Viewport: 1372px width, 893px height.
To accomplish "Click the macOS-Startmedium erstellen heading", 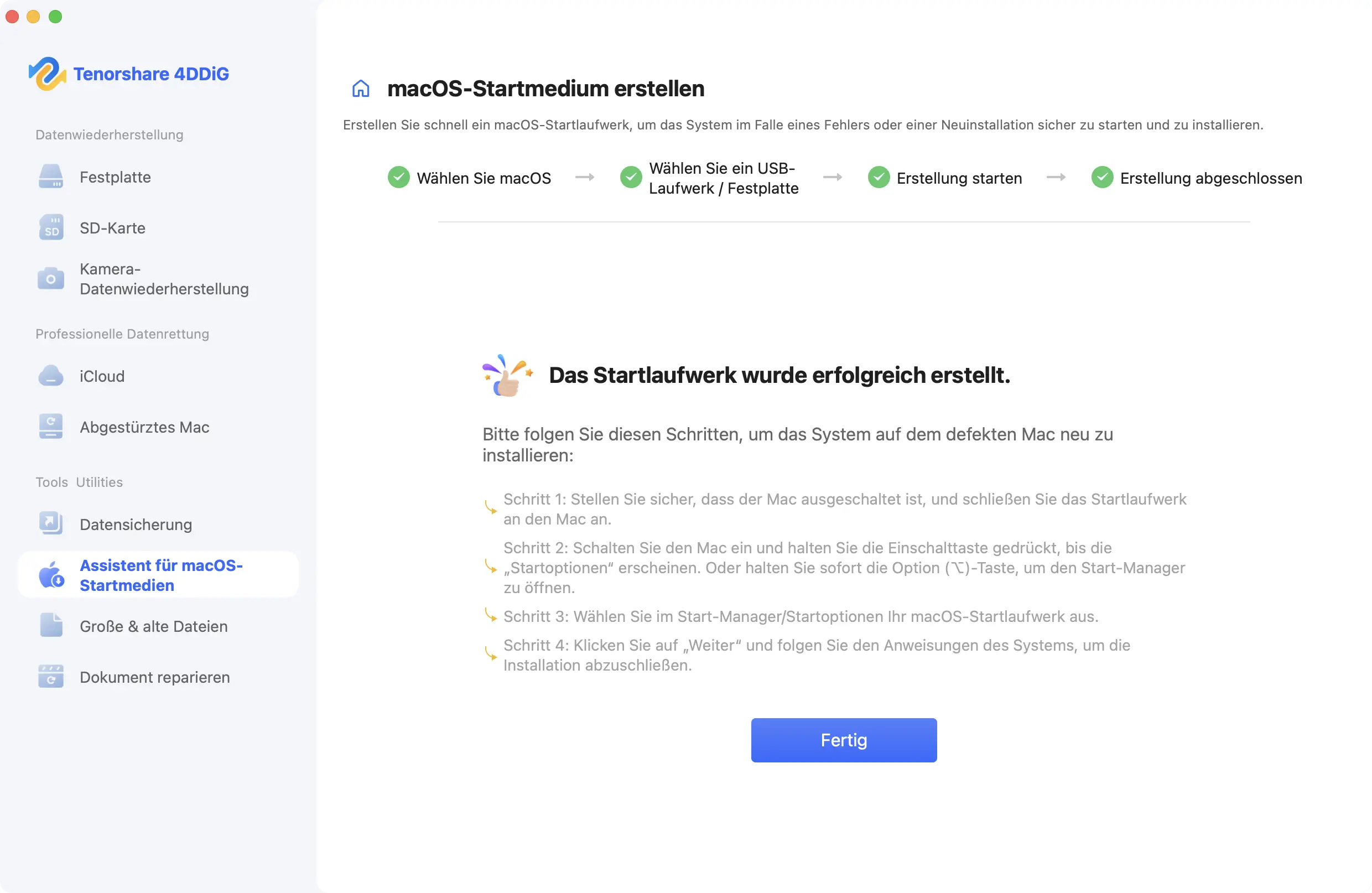I will click(545, 87).
